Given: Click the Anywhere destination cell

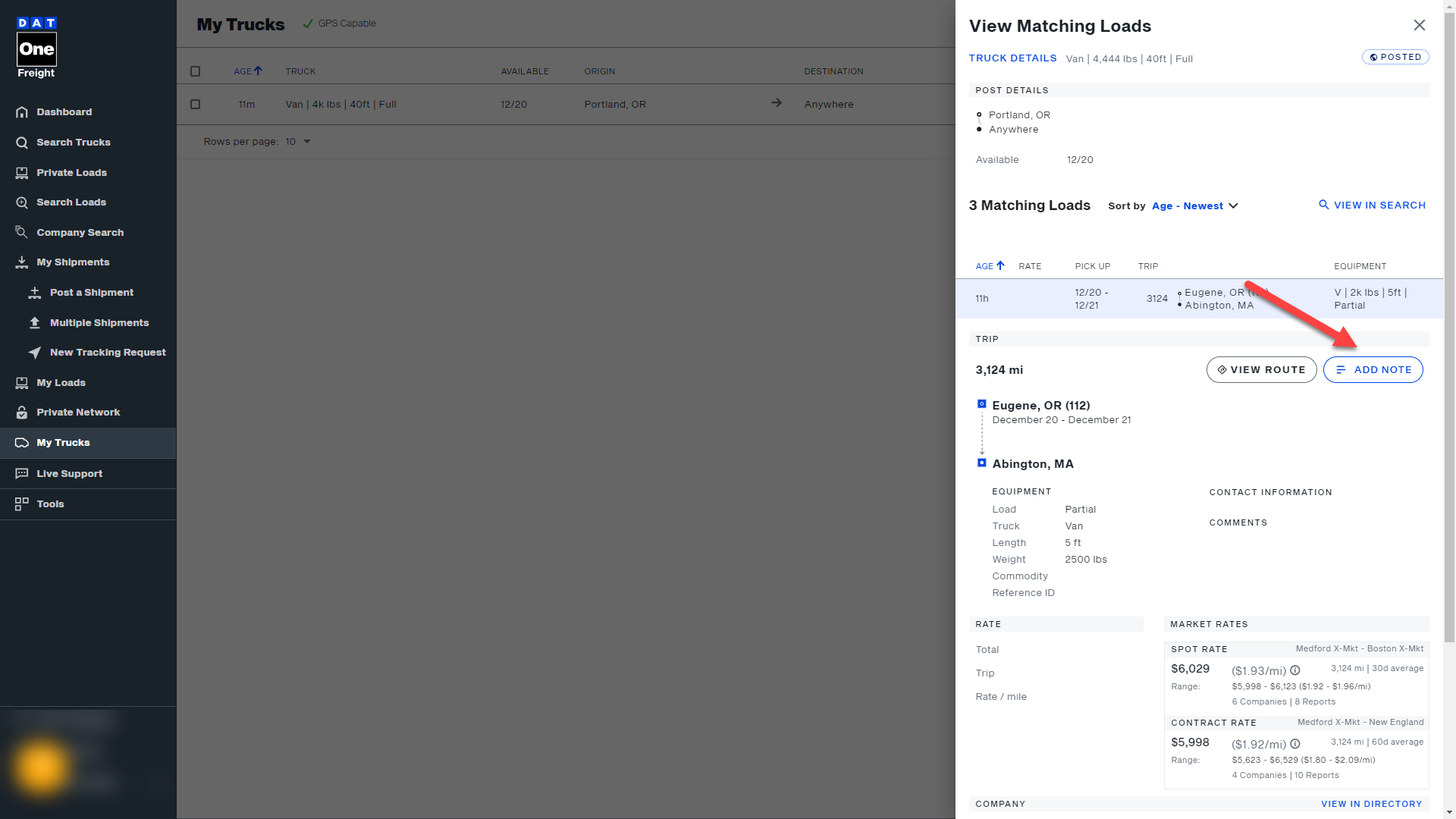Looking at the screenshot, I should click(x=828, y=105).
